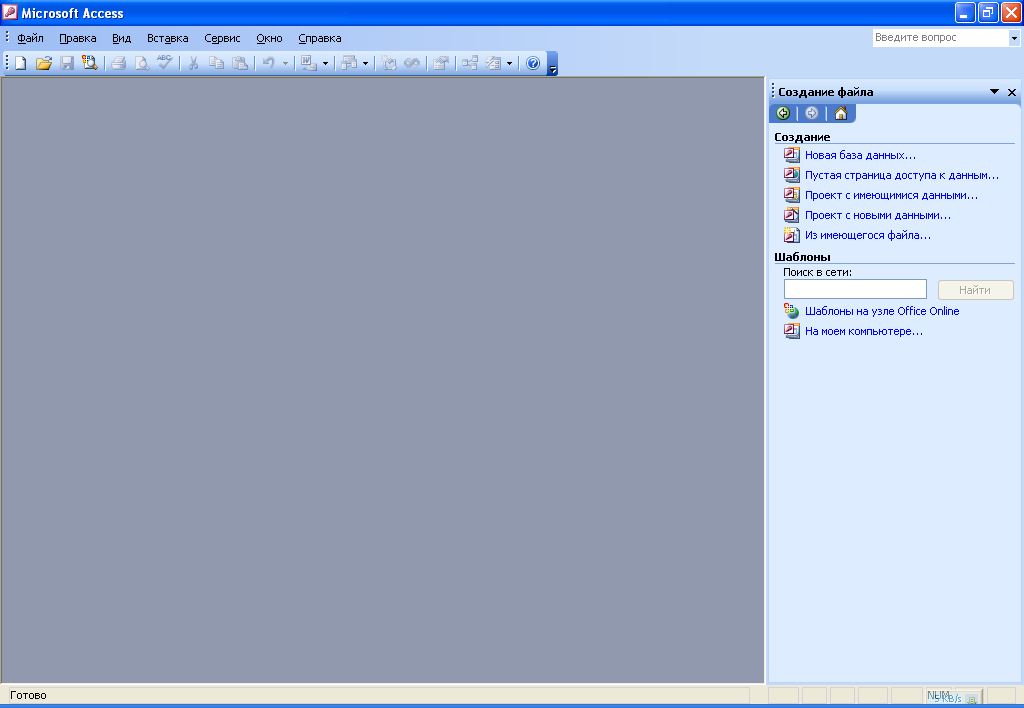Click the Undo arrow icon
The image size is (1024, 708).
[x=268, y=63]
